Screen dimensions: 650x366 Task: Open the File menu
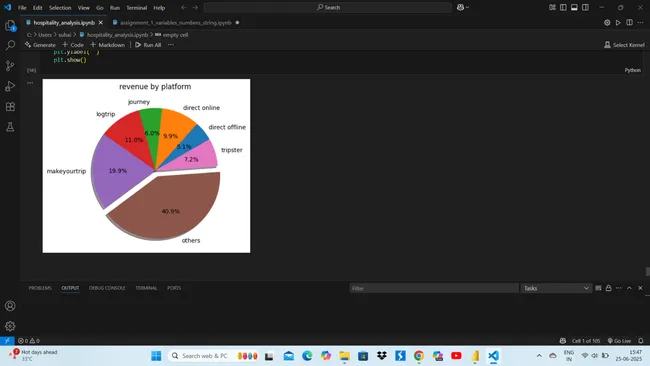pyautogui.click(x=22, y=7)
